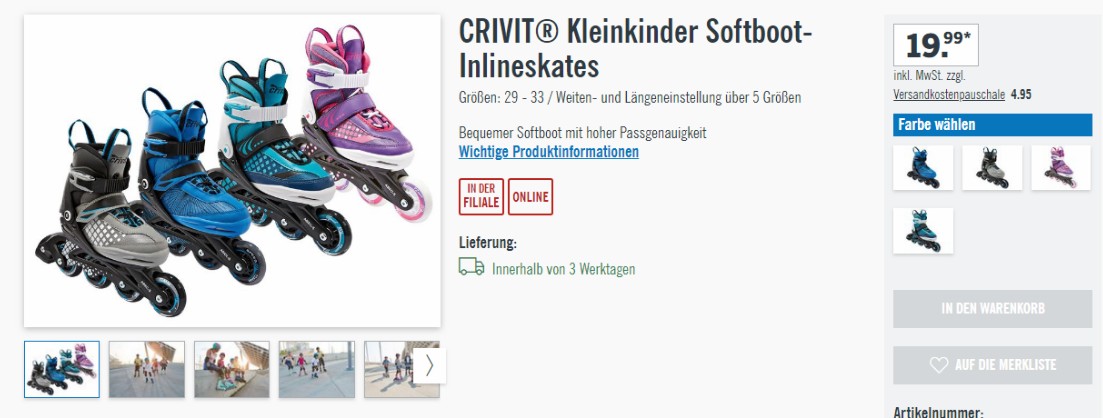Choose the purple skate color option
The image size is (1103, 418).
(1061, 167)
